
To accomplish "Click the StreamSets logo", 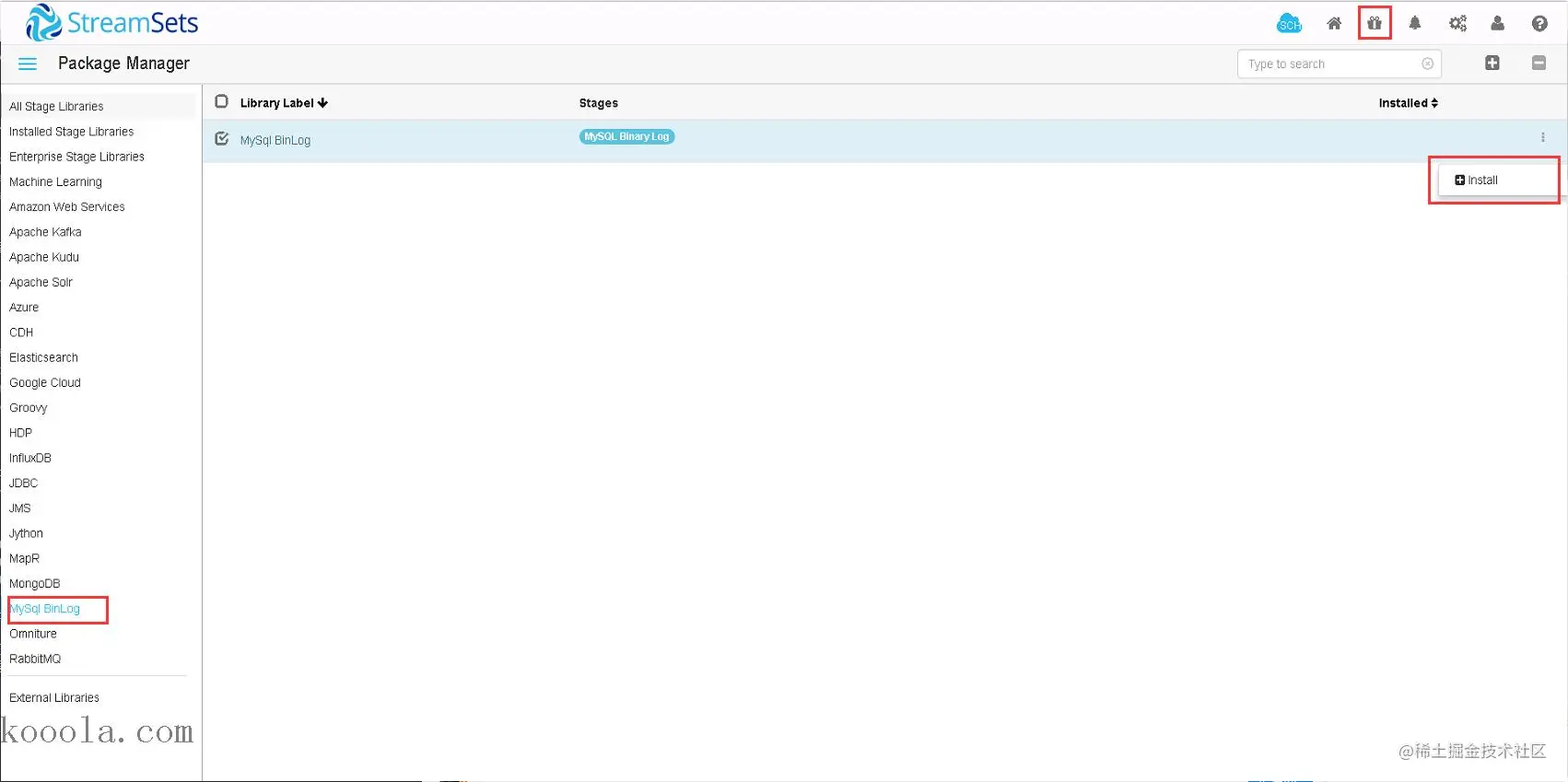I will coord(111,23).
